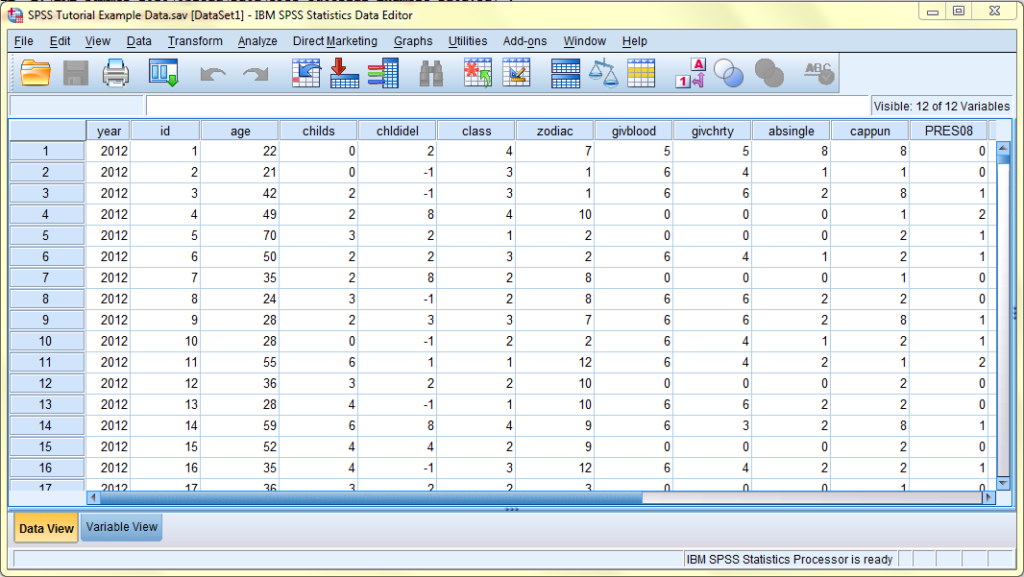Image resolution: width=1024 pixels, height=577 pixels.
Task: Minimize the SPSS Data Editor window
Action: pyautogui.click(x=933, y=11)
